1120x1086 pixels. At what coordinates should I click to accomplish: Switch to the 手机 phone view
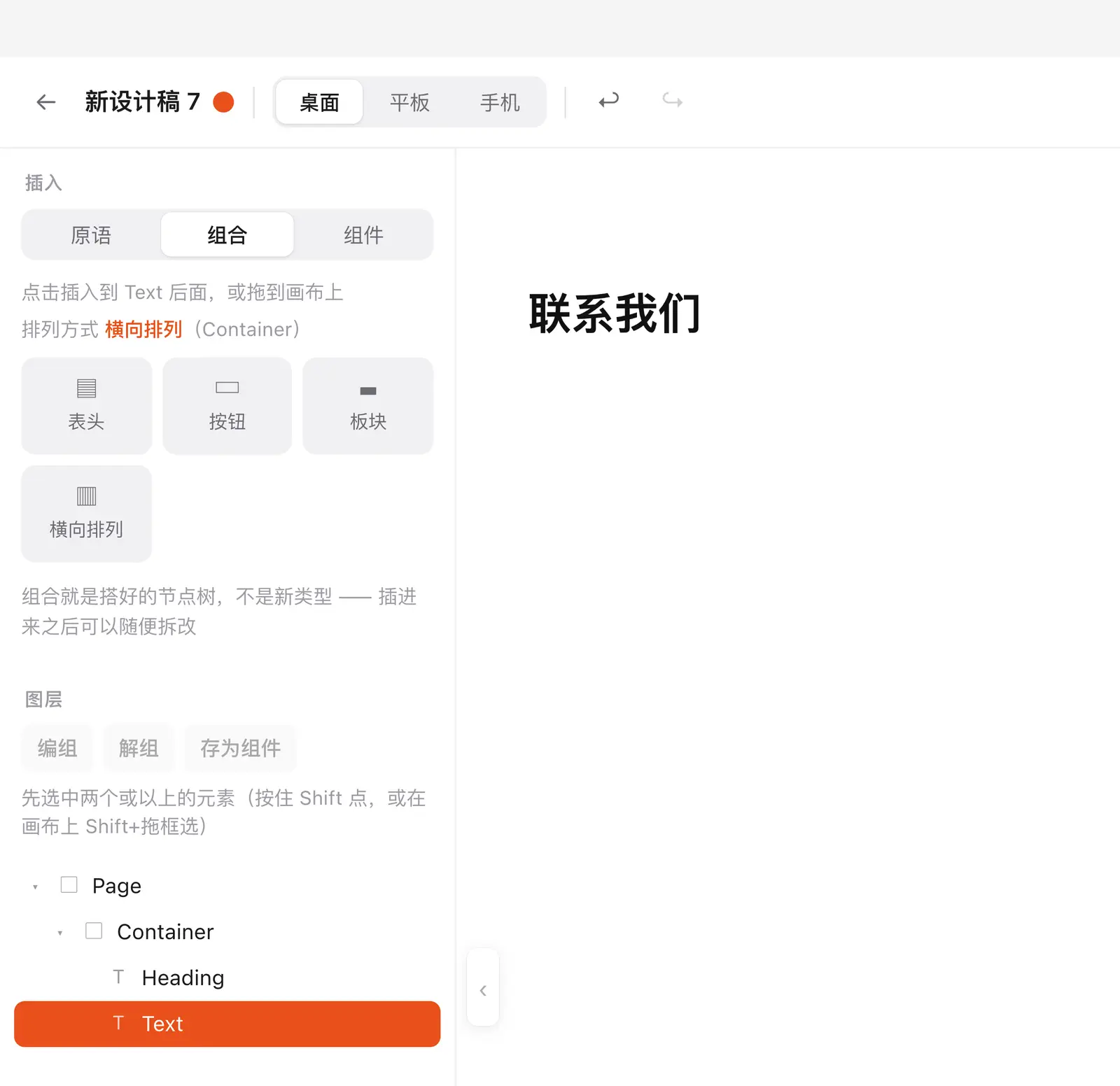[500, 102]
